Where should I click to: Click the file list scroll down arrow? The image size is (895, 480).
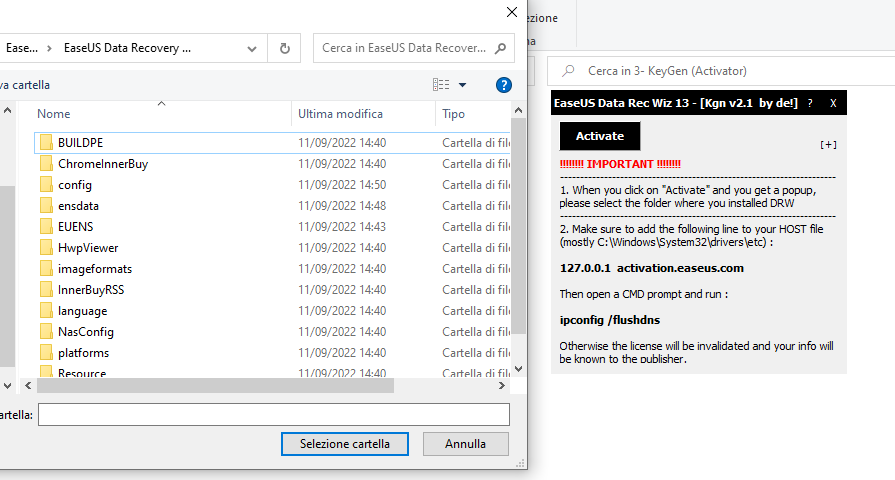(x=518, y=369)
